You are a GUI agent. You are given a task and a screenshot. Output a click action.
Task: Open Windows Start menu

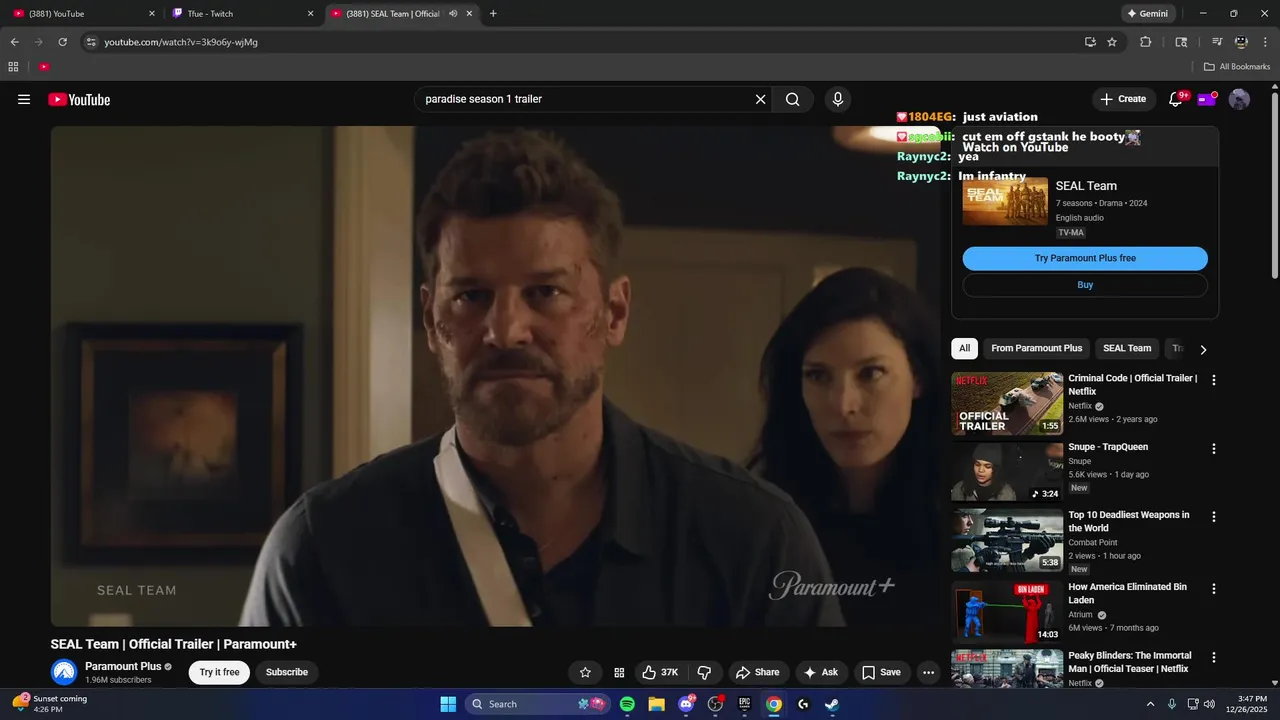pos(448,704)
